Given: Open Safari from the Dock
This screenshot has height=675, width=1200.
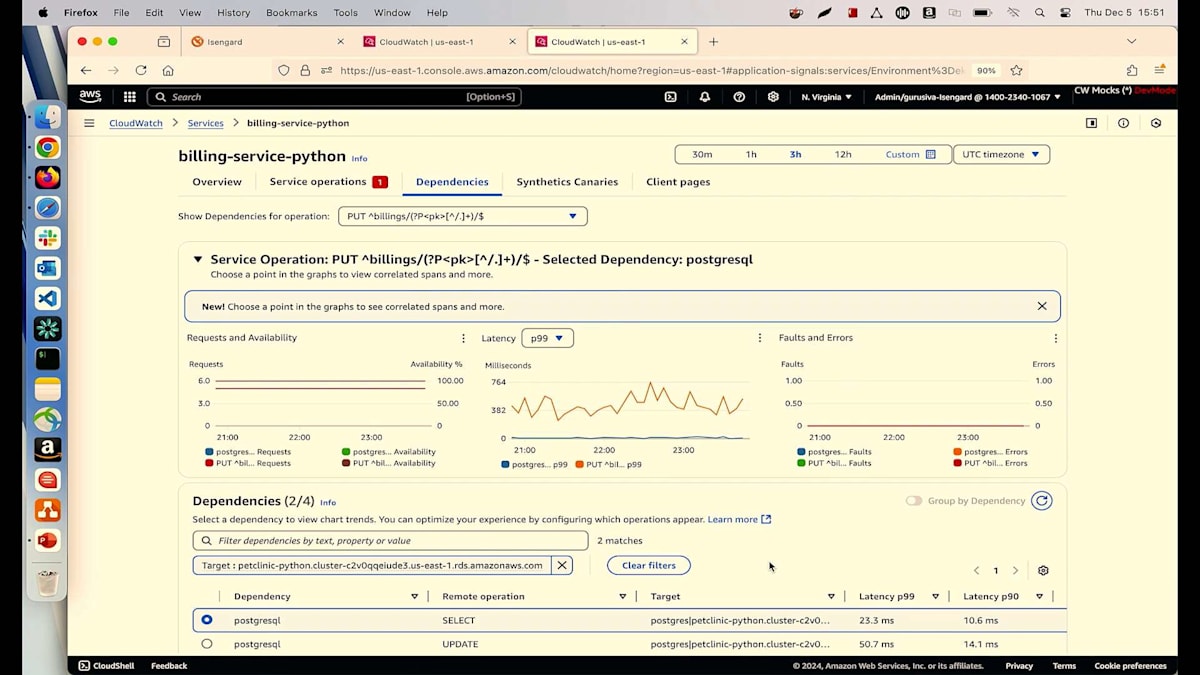Looking at the screenshot, I should [x=47, y=208].
